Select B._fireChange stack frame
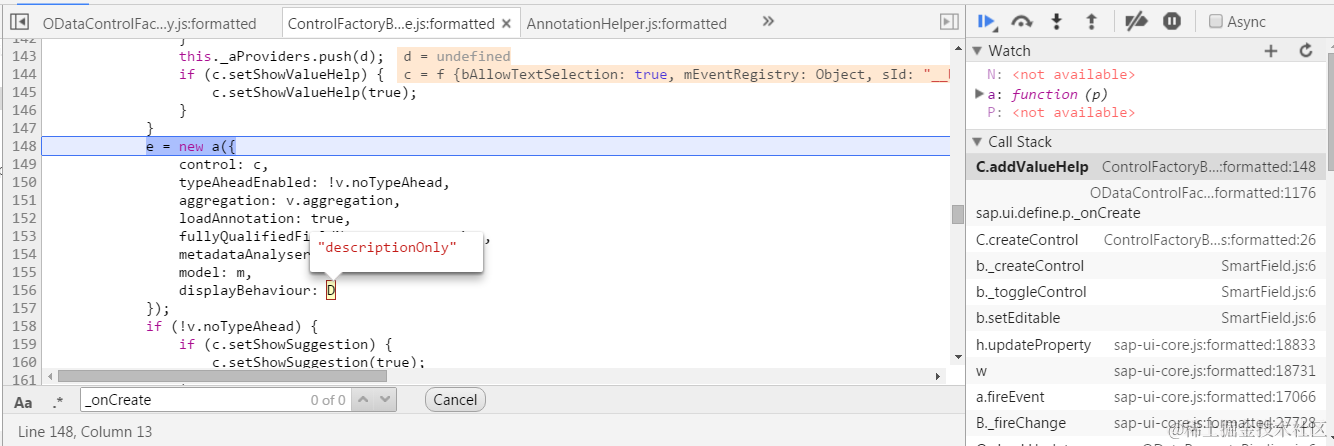This screenshot has width=1334, height=446. (1148, 423)
